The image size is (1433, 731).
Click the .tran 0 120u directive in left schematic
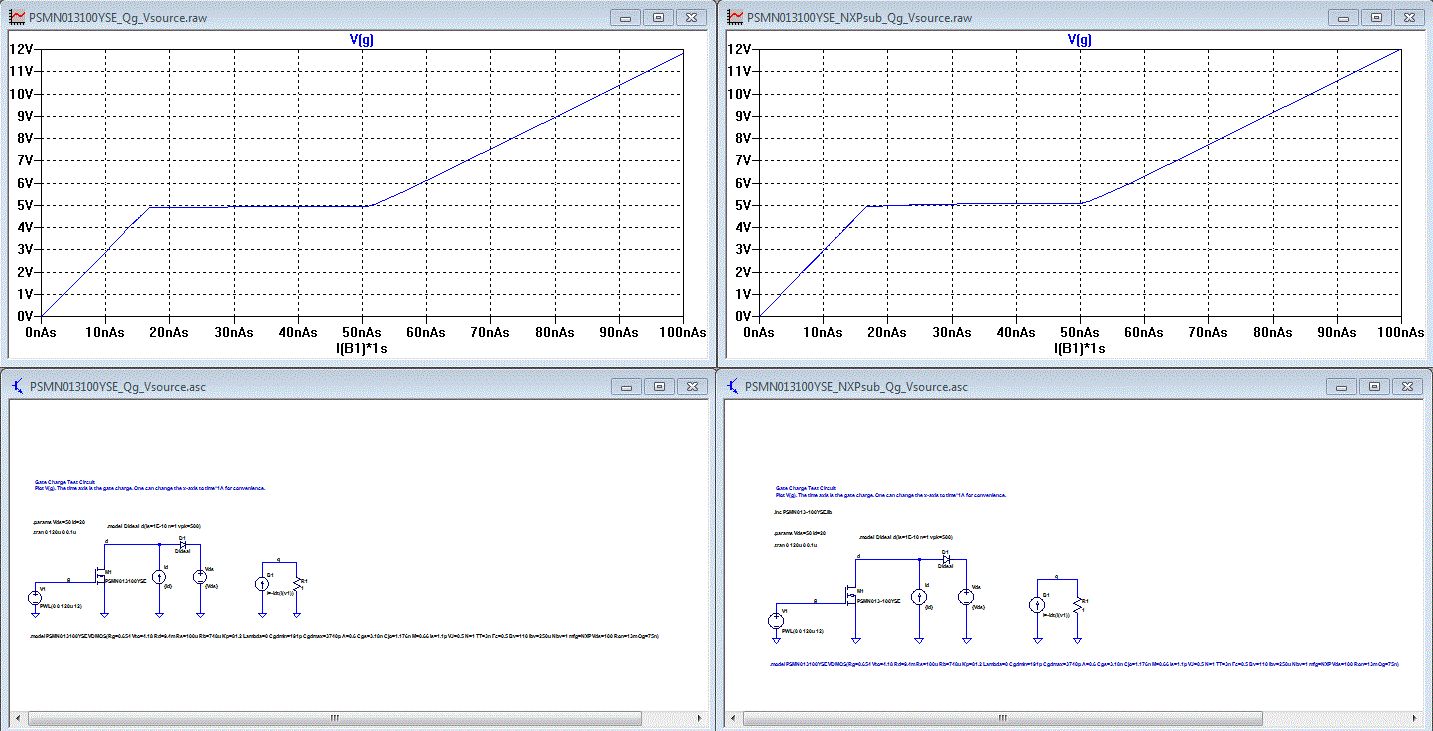click(x=57, y=533)
